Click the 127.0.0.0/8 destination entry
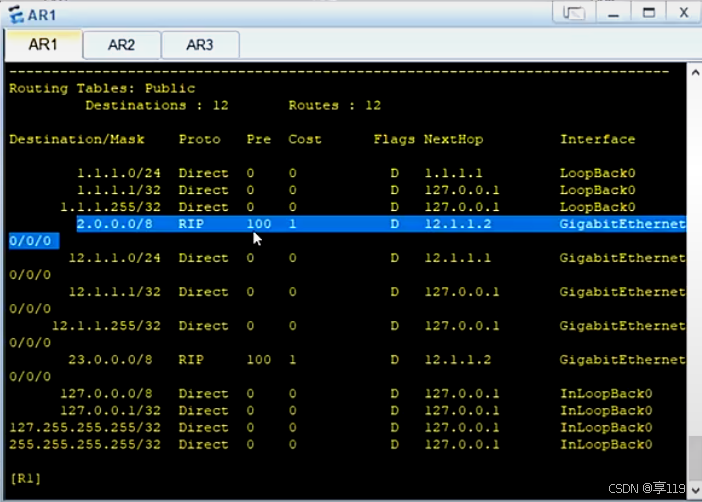The width and height of the screenshot is (702, 502). click(x=106, y=394)
